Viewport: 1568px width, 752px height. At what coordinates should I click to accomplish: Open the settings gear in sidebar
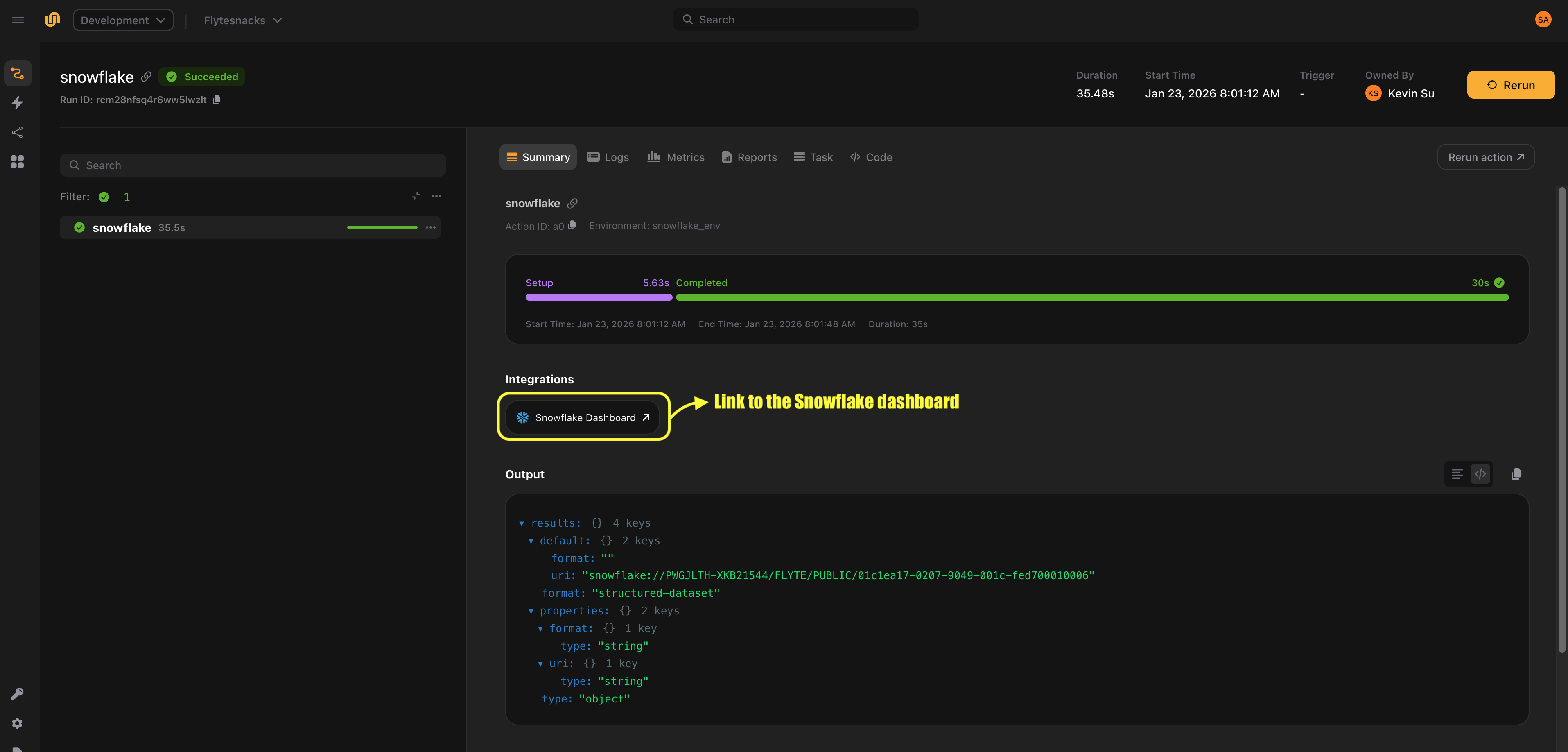18,723
